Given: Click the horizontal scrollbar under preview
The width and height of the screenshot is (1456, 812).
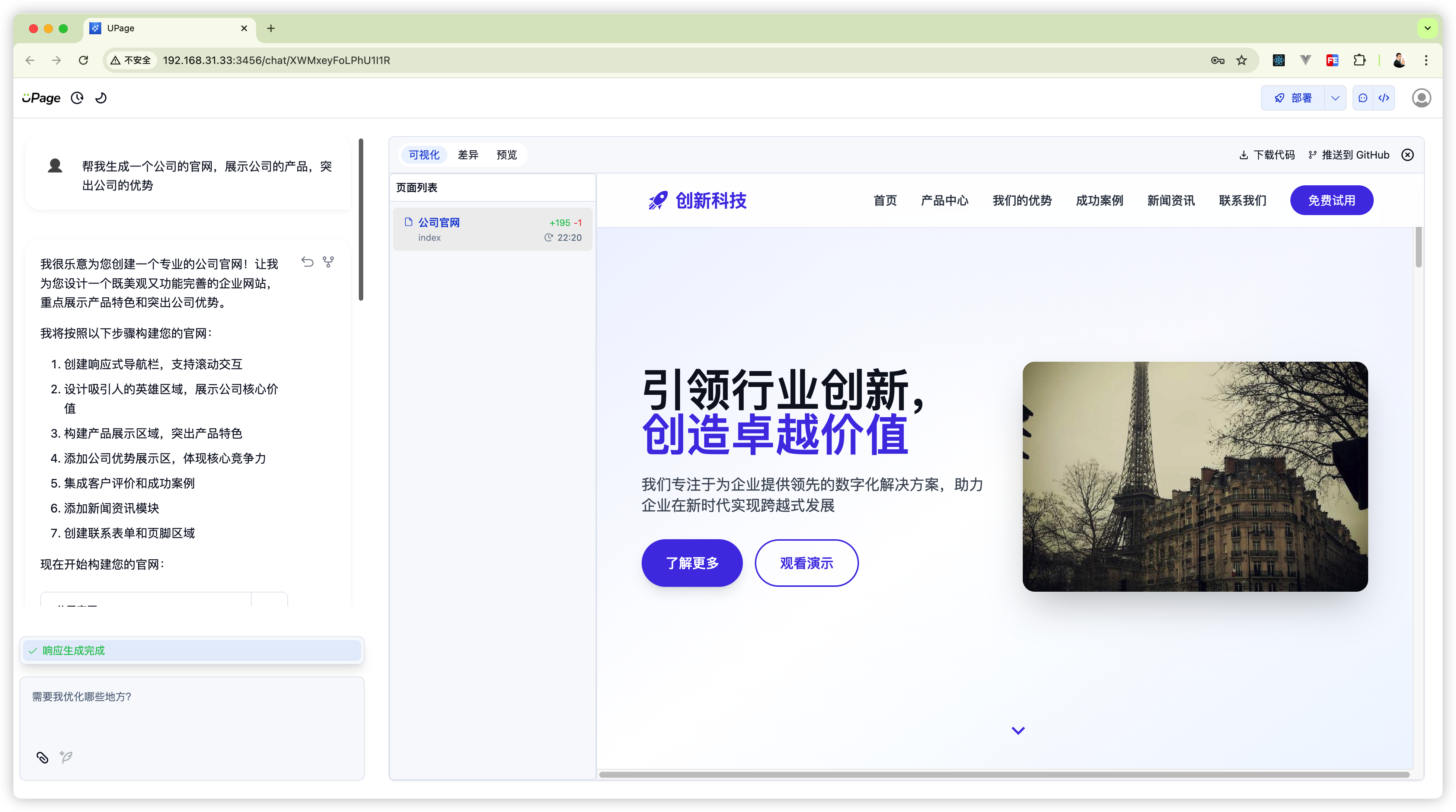Looking at the screenshot, I should 1004,774.
